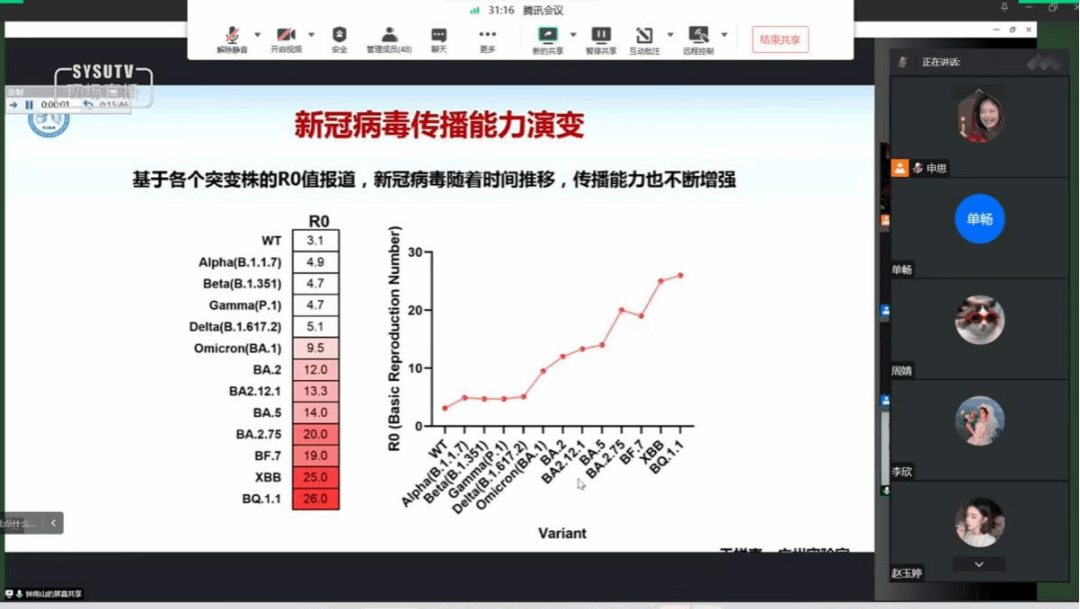Viewport: 1080px width, 609px height.
Task: Open Remote Control (远程控制) icon
Action: pos(698,38)
